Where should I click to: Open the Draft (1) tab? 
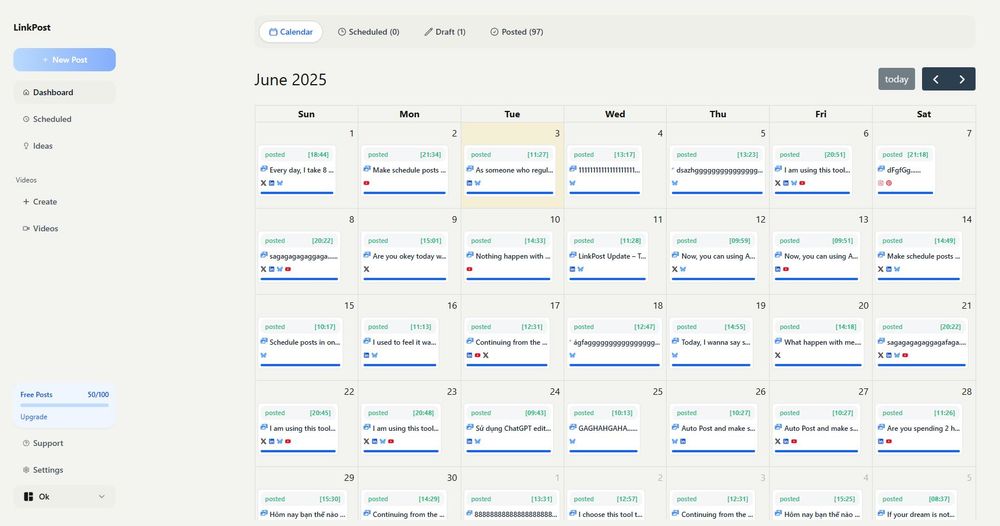[x=445, y=32]
